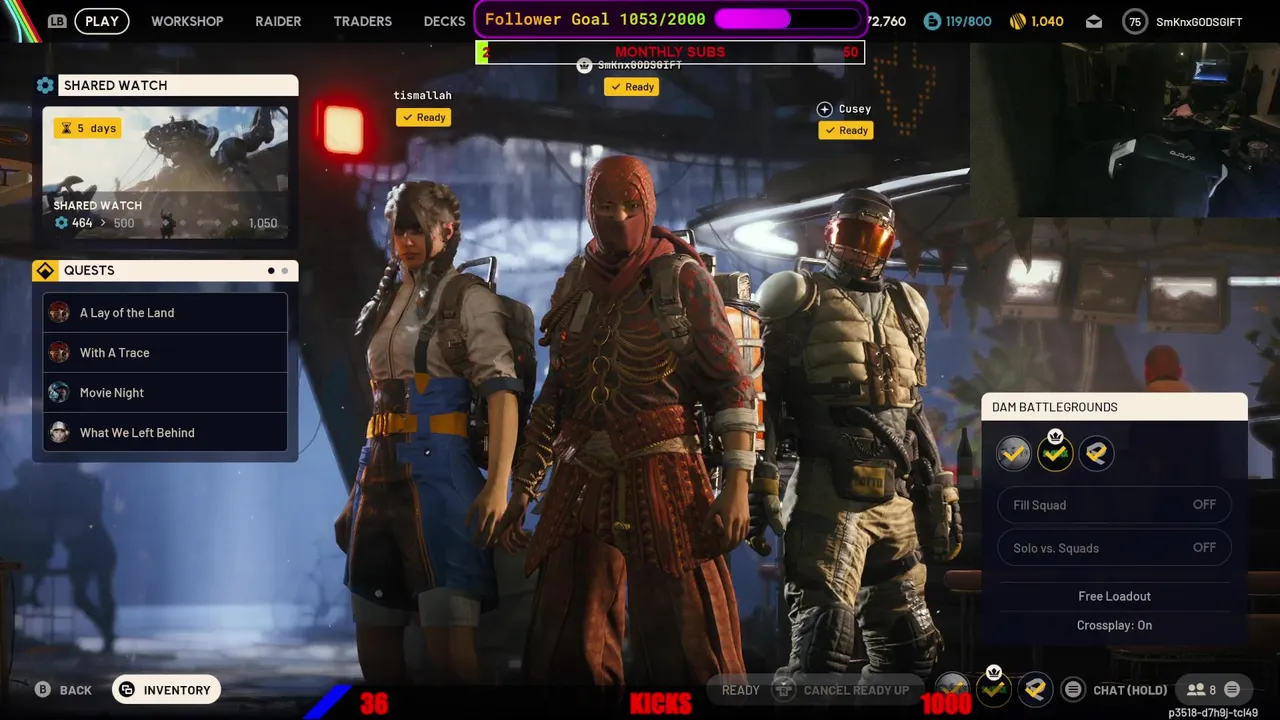Click the menu icon after player count 8
The image size is (1280, 720).
click(x=1232, y=690)
